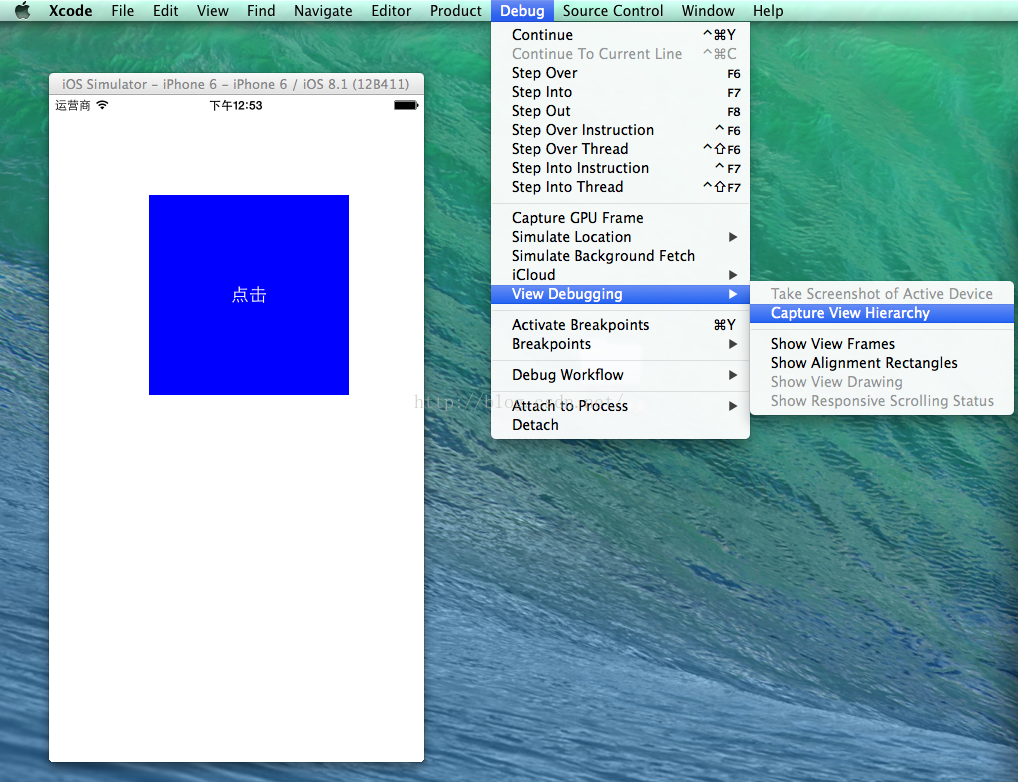The image size is (1018, 782).
Task: Select Step Into Instruction
Action: click(x=620, y=168)
